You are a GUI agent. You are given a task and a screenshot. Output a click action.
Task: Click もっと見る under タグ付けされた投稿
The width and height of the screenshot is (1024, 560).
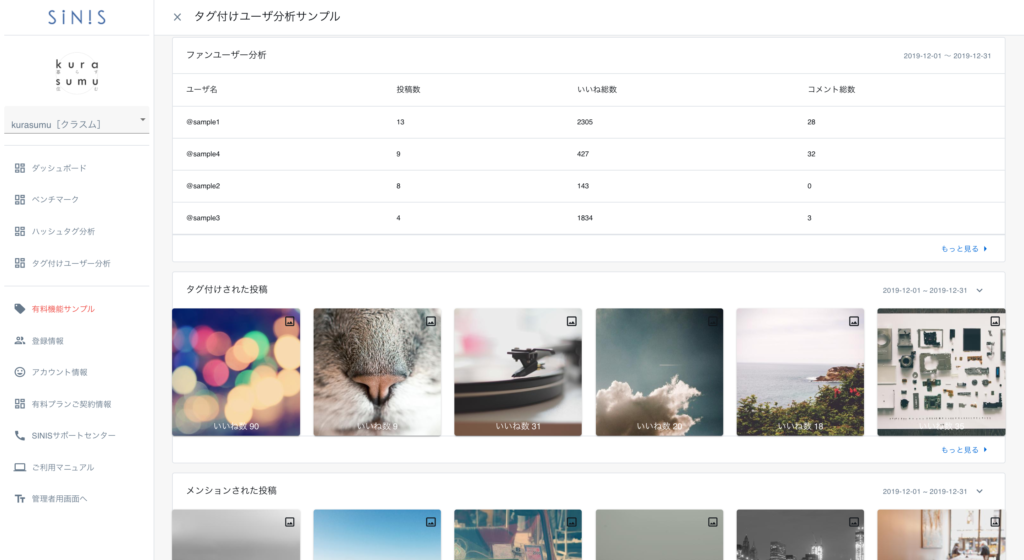(x=964, y=450)
